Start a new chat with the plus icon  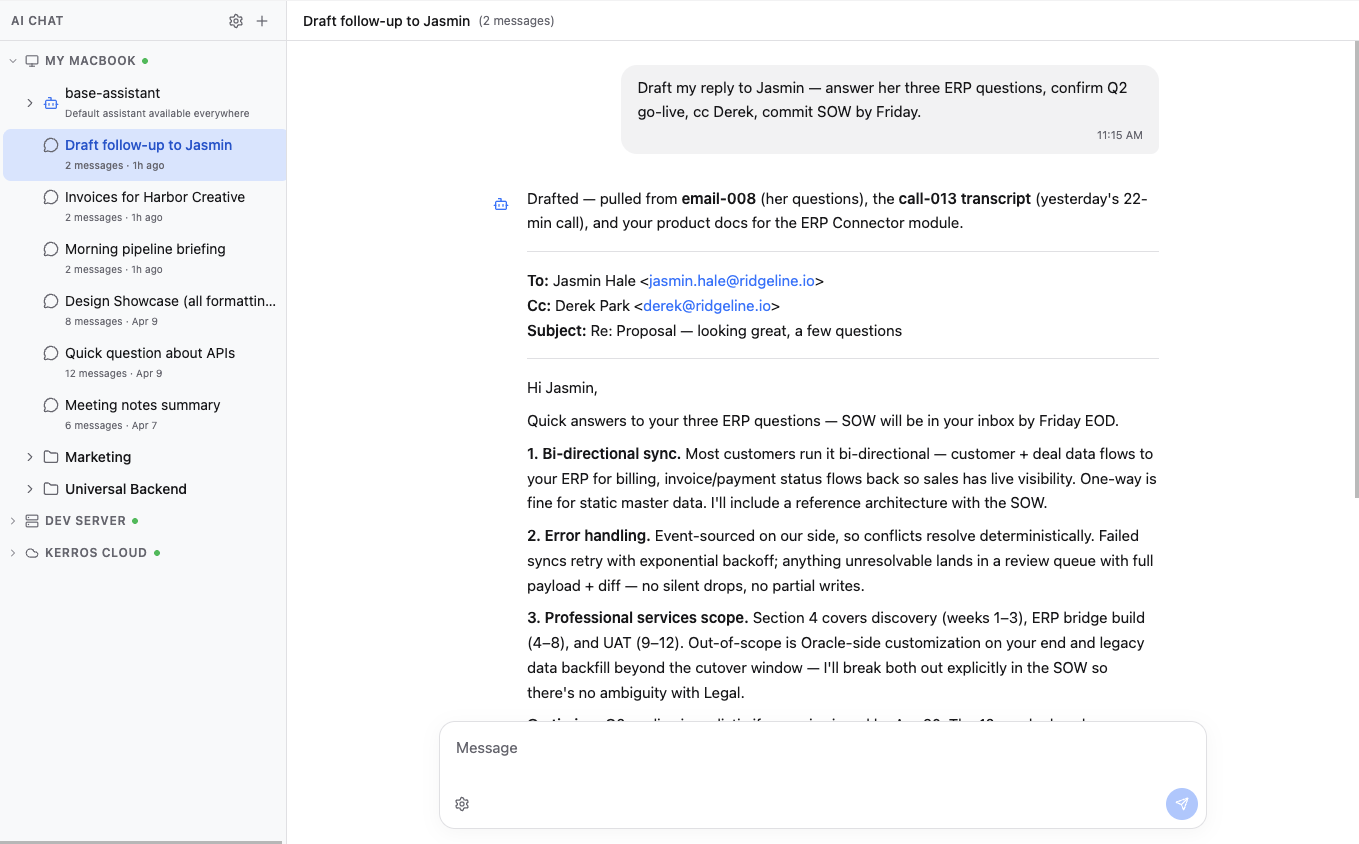click(x=262, y=20)
